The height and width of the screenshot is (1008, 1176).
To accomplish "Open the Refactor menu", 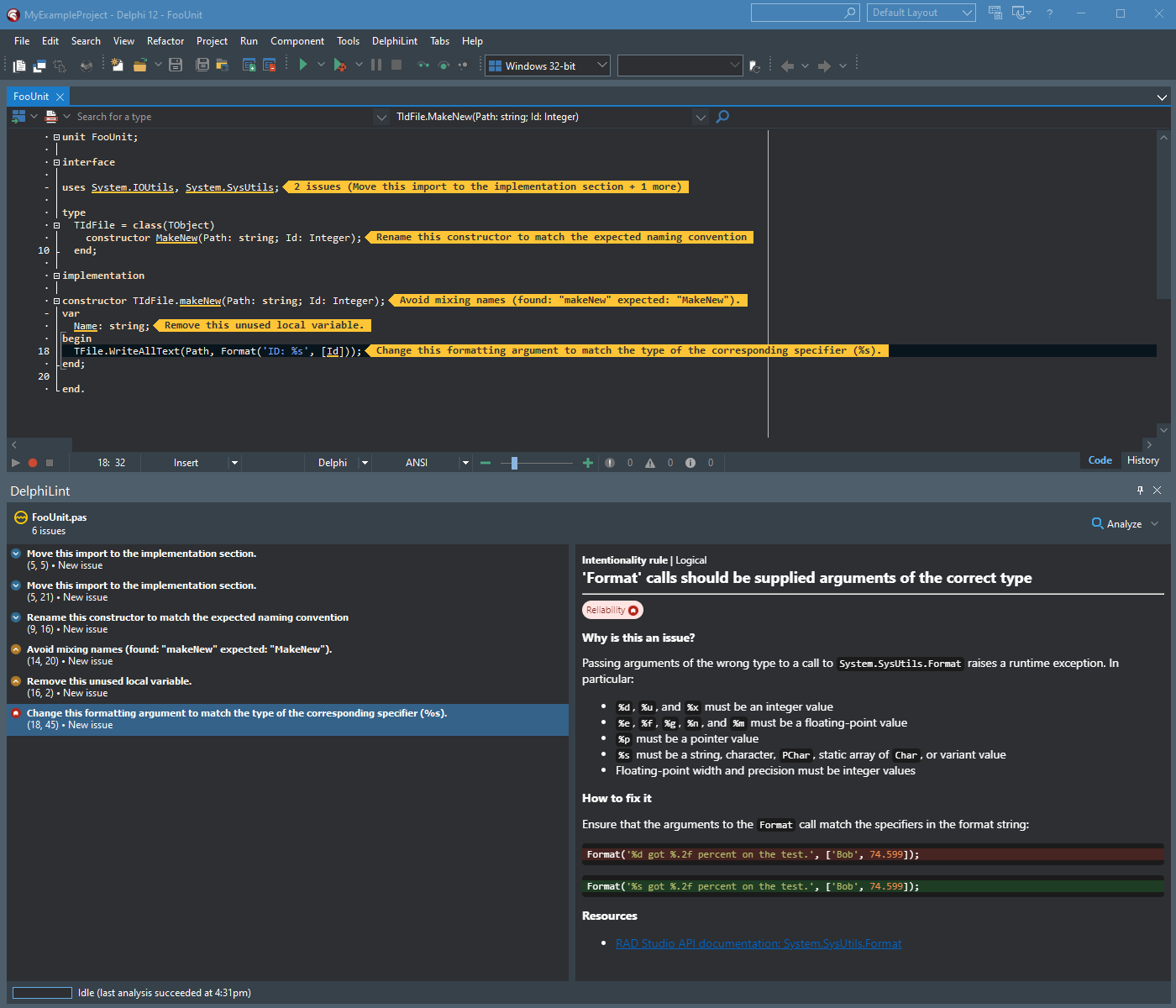I will click(165, 41).
